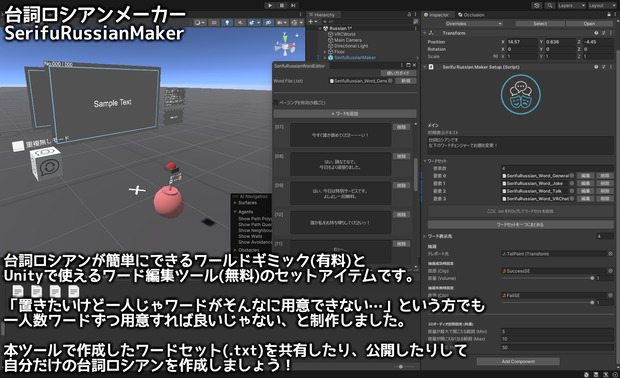The width and height of the screenshot is (620, 378).
Task: Open the global Search magnifier button
Action: [x=550, y=6]
